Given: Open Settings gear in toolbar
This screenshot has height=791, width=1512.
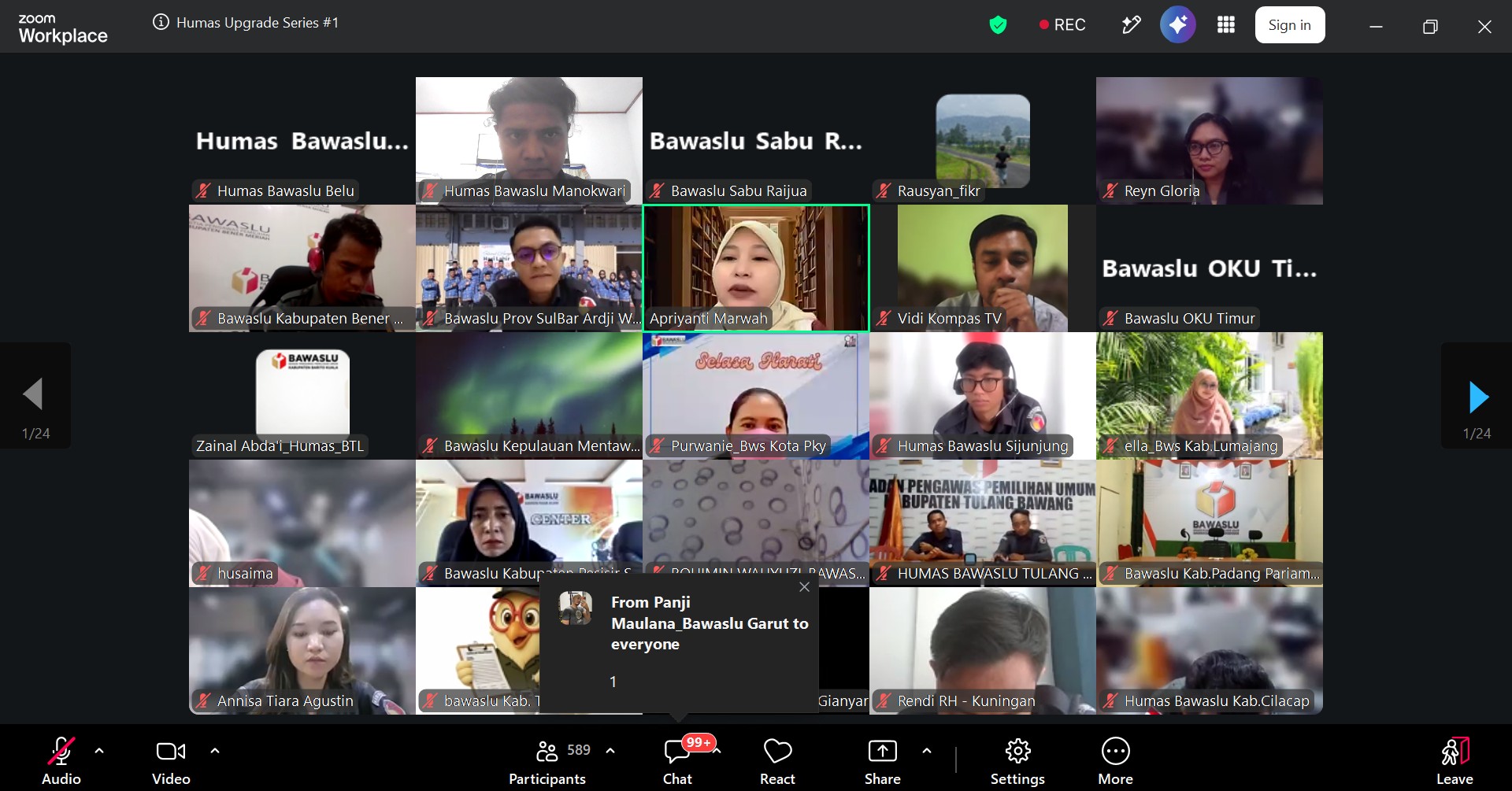Looking at the screenshot, I should pyautogui.click(x=1017, y=760).
